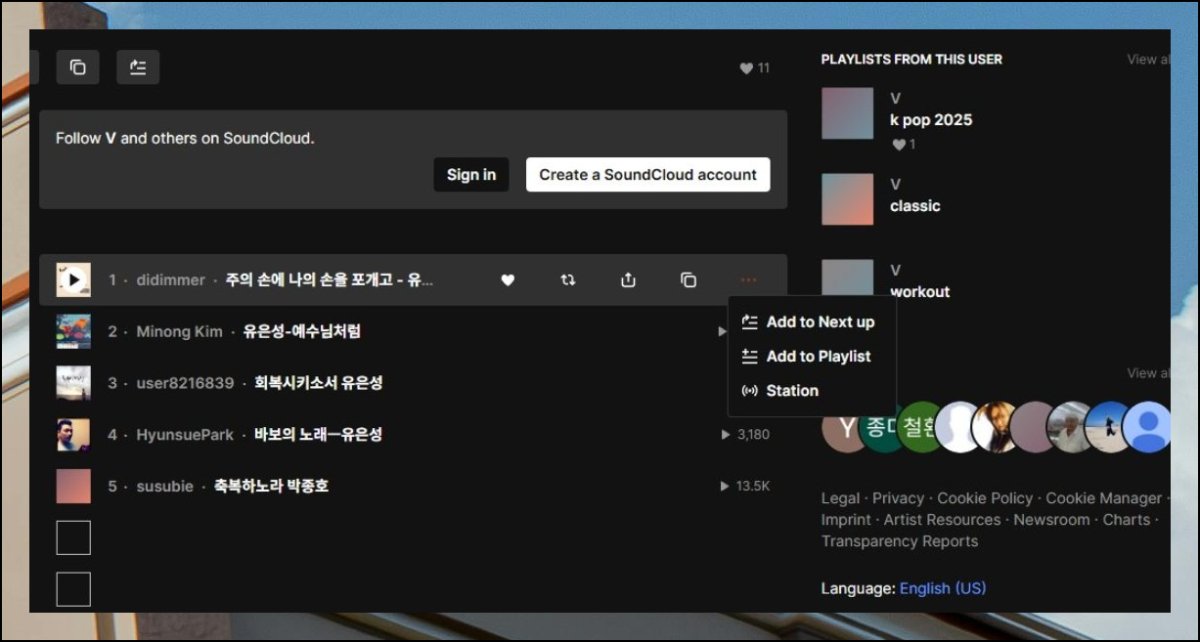Click the Add to Next up toolbar button

tap(138, 67)
